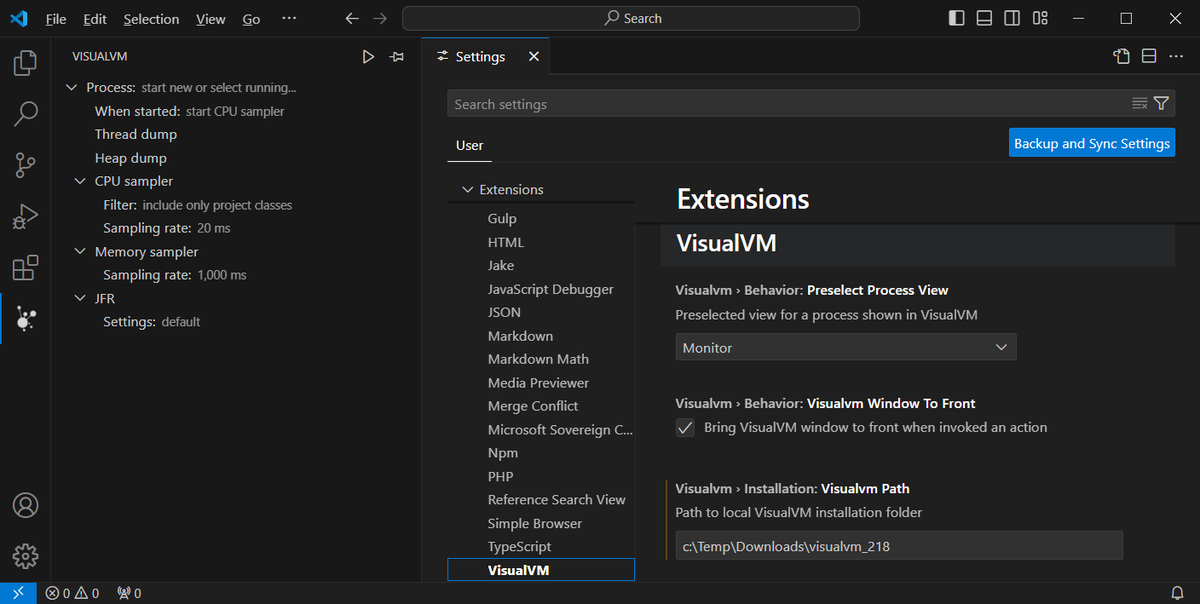
Task: Collapse the Extensions settings category
Action: point(467,189)
